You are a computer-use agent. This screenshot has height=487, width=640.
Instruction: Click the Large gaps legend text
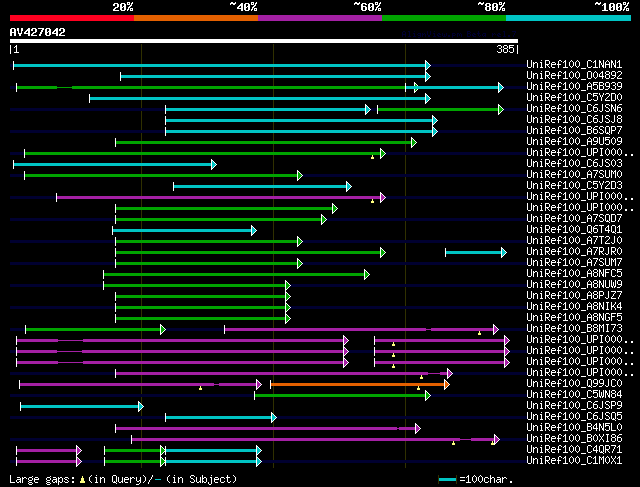click(123, 479)
